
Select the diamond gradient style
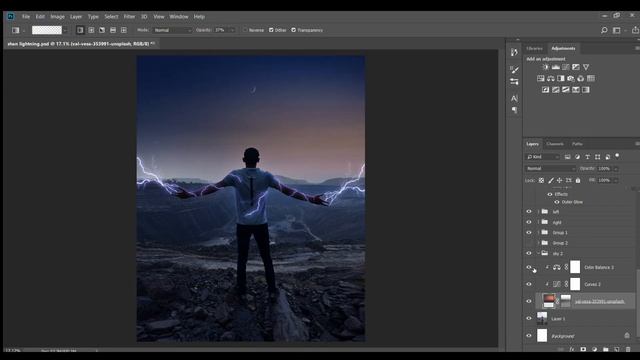coord(124,30)
